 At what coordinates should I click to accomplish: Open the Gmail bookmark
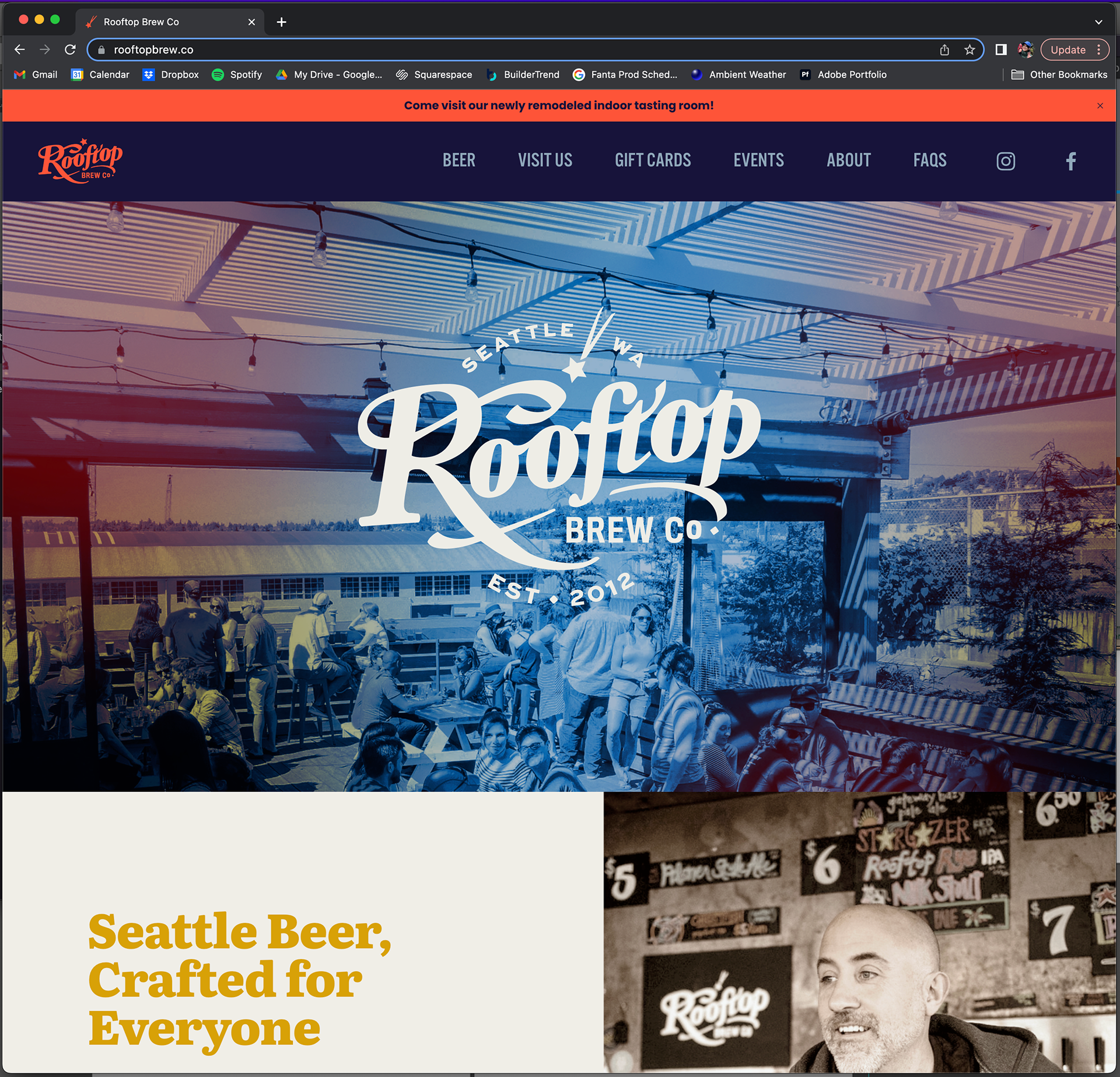click(36, 75)
